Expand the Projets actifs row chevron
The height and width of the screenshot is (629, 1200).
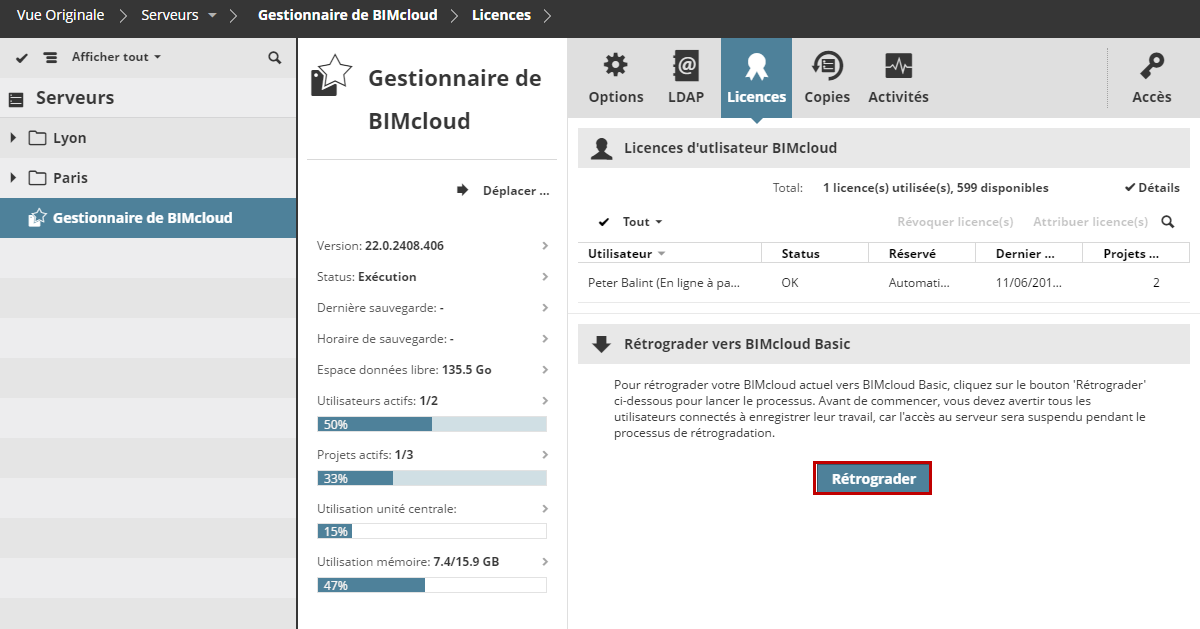pyautogui.click(x=545, y=454)
